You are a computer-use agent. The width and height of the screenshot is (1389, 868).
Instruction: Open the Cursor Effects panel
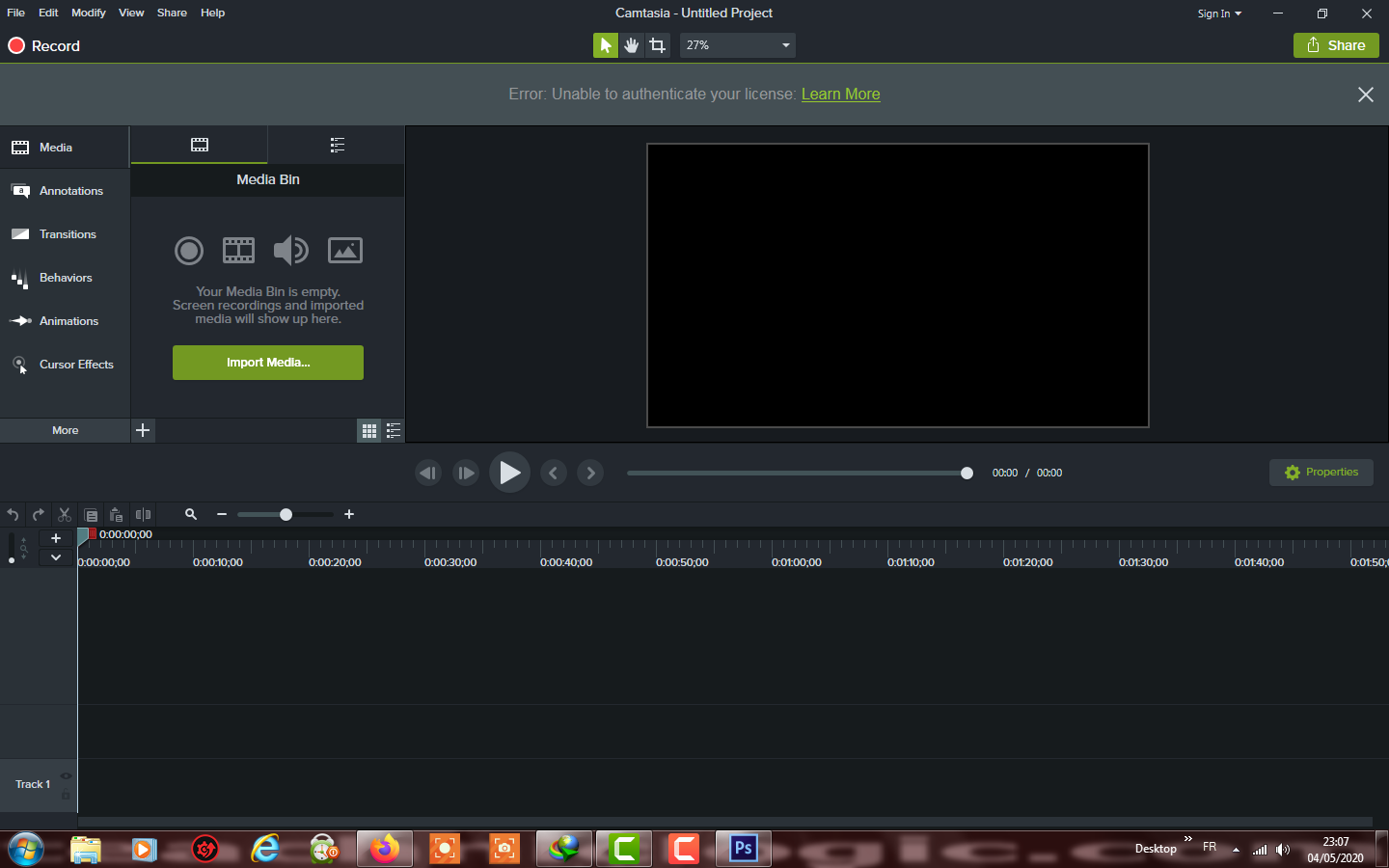pos(65,365)
